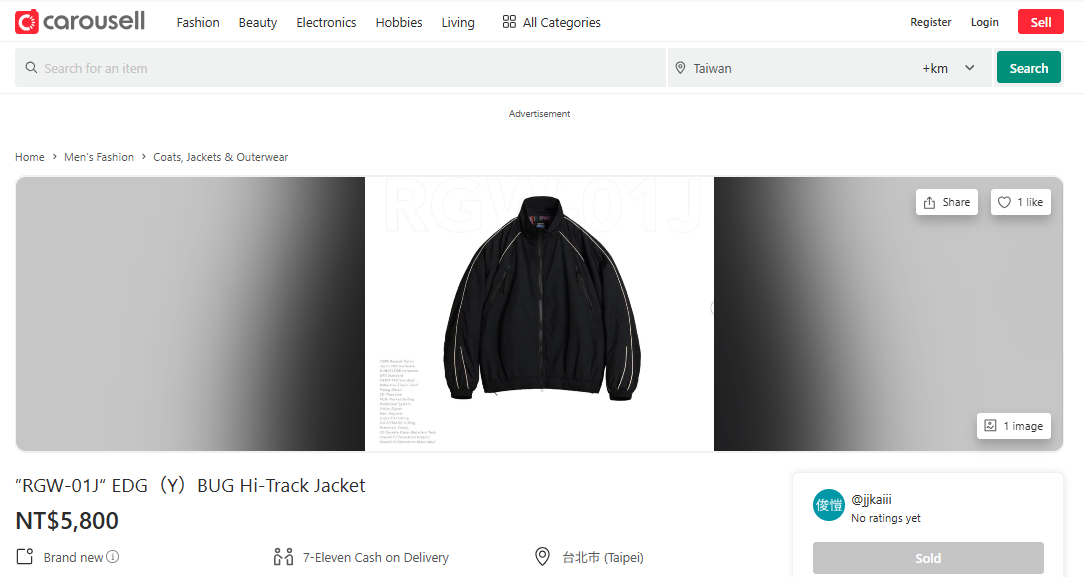The image size is (1085, 577).
Task: Open the Hobbies category menu
Action: point(399,23)
